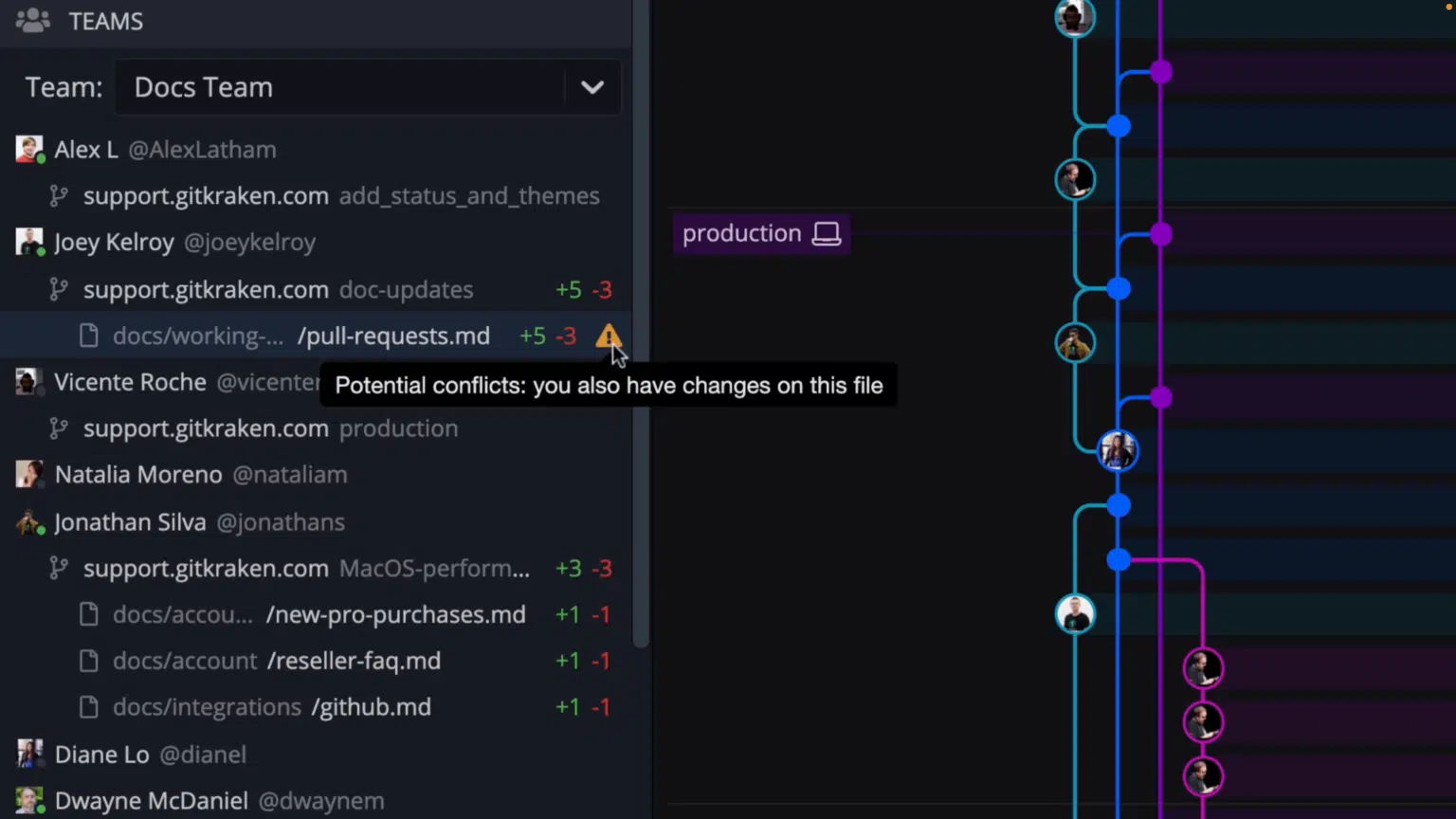Click +1 -1 count for reseller-faq.md
The width and height of the screenshot is (1456, 819).
[x=583, y=661]
